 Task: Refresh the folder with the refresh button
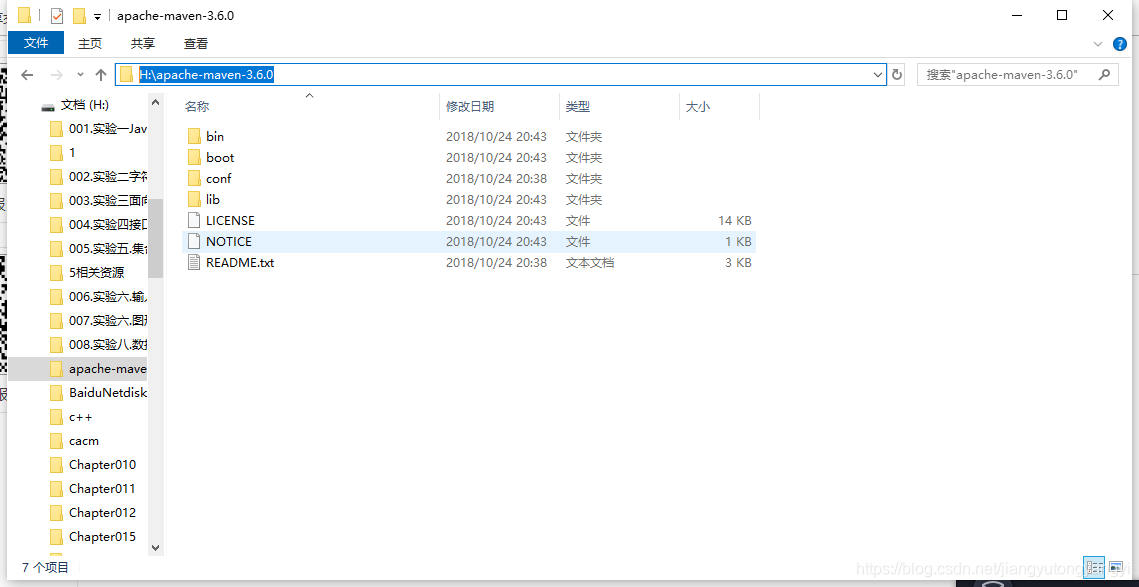897,74
